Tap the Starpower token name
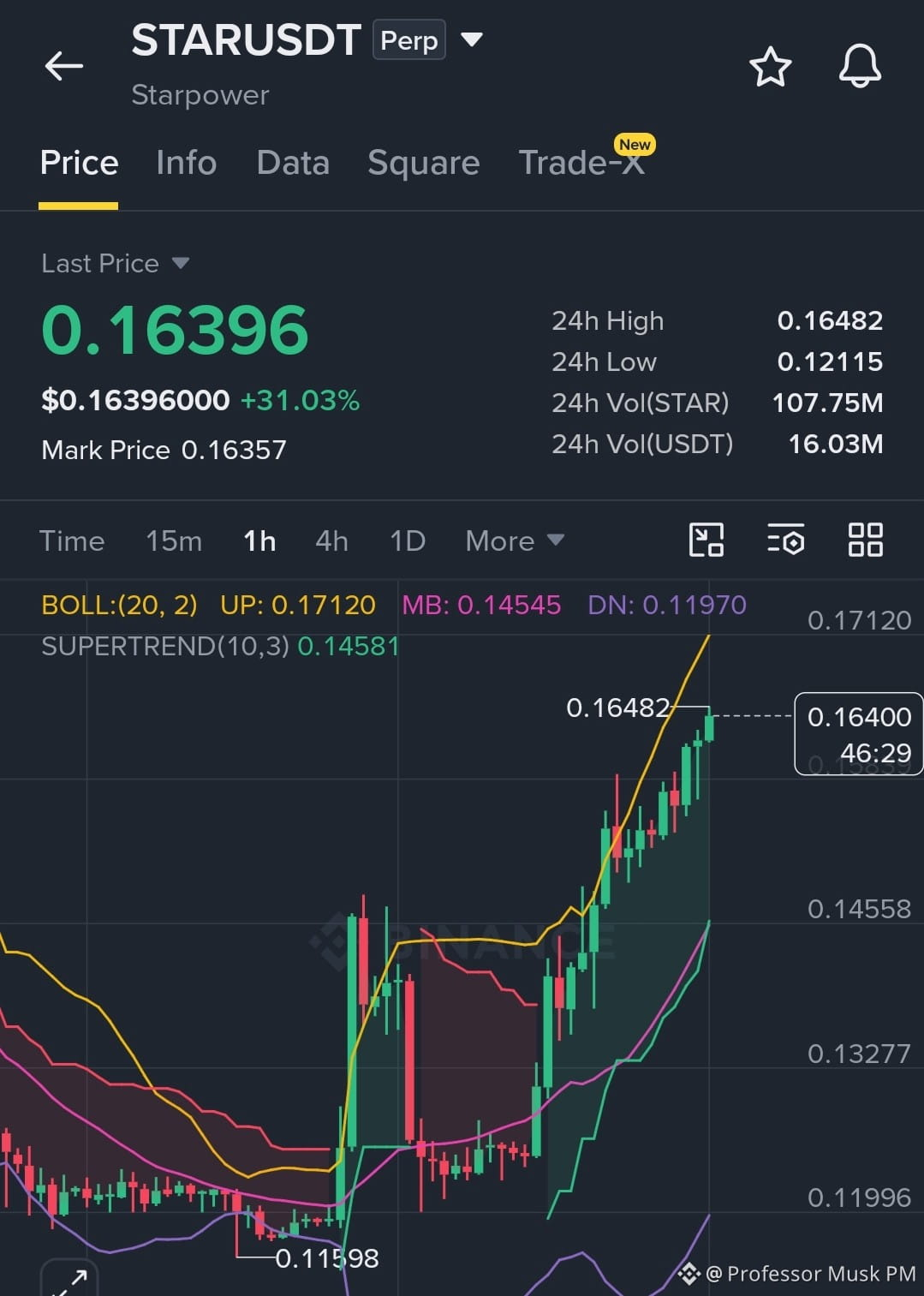Viewport: 924px width, 1296px height. click(200, 95)
